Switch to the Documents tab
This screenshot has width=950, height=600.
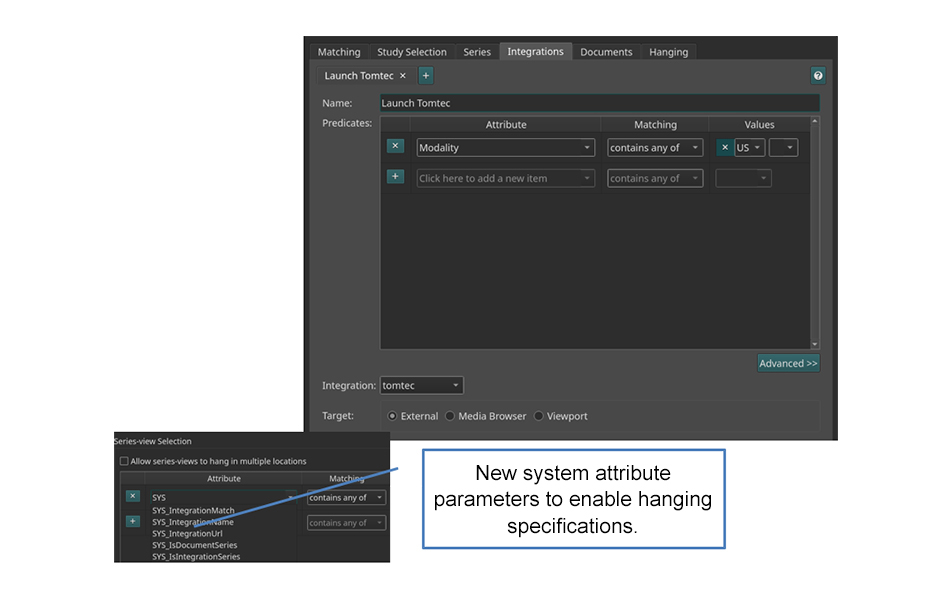(x=606, y=52)
